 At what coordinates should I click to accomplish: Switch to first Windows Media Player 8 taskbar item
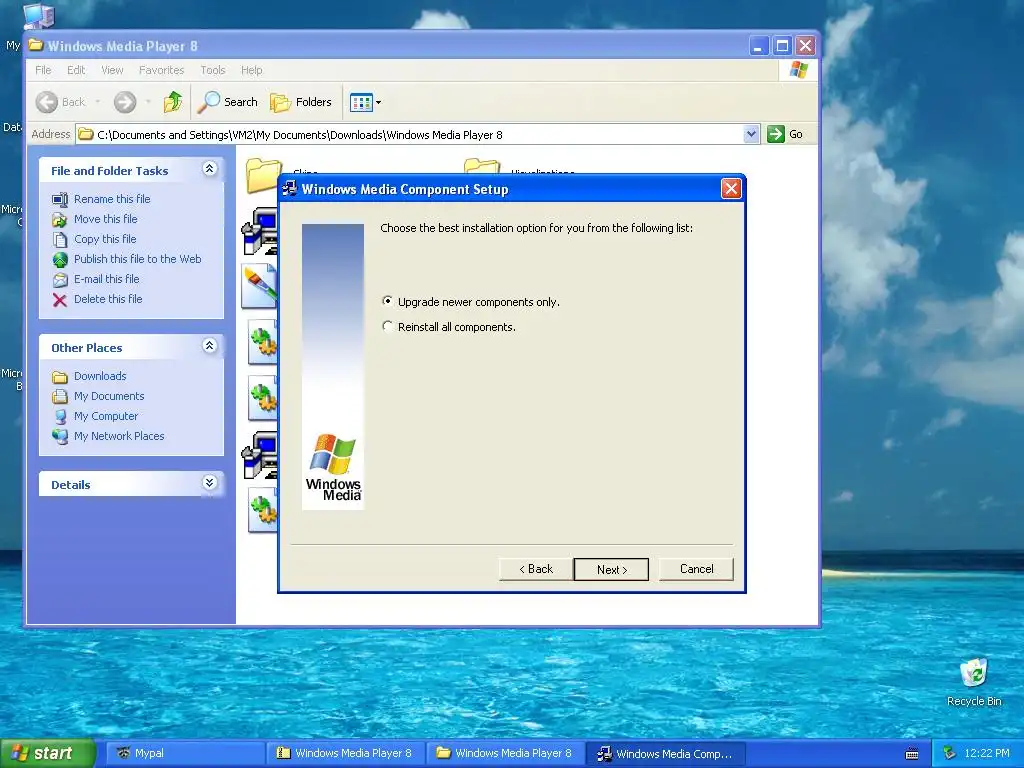click(x=345, y=753)
